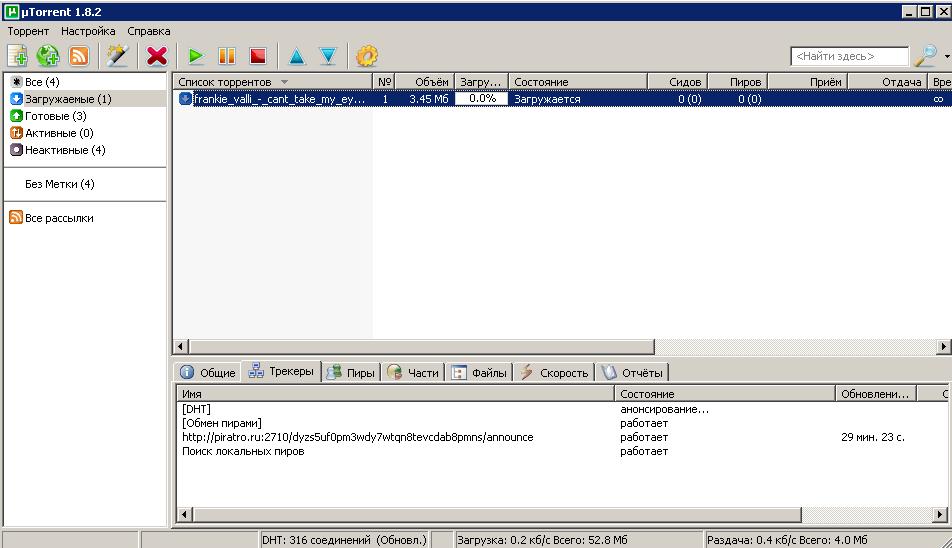Click the search magnifier icon
Image resolution: width=952 pixels, height=548 pixels.
[x=926, y=56]
